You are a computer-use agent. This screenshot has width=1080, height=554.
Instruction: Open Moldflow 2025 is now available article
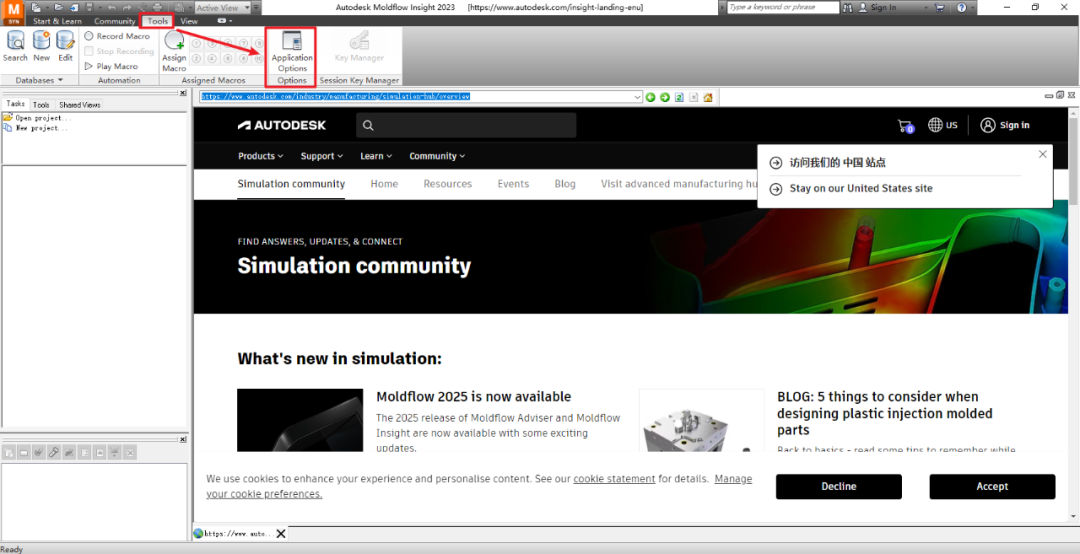point(474,397)
